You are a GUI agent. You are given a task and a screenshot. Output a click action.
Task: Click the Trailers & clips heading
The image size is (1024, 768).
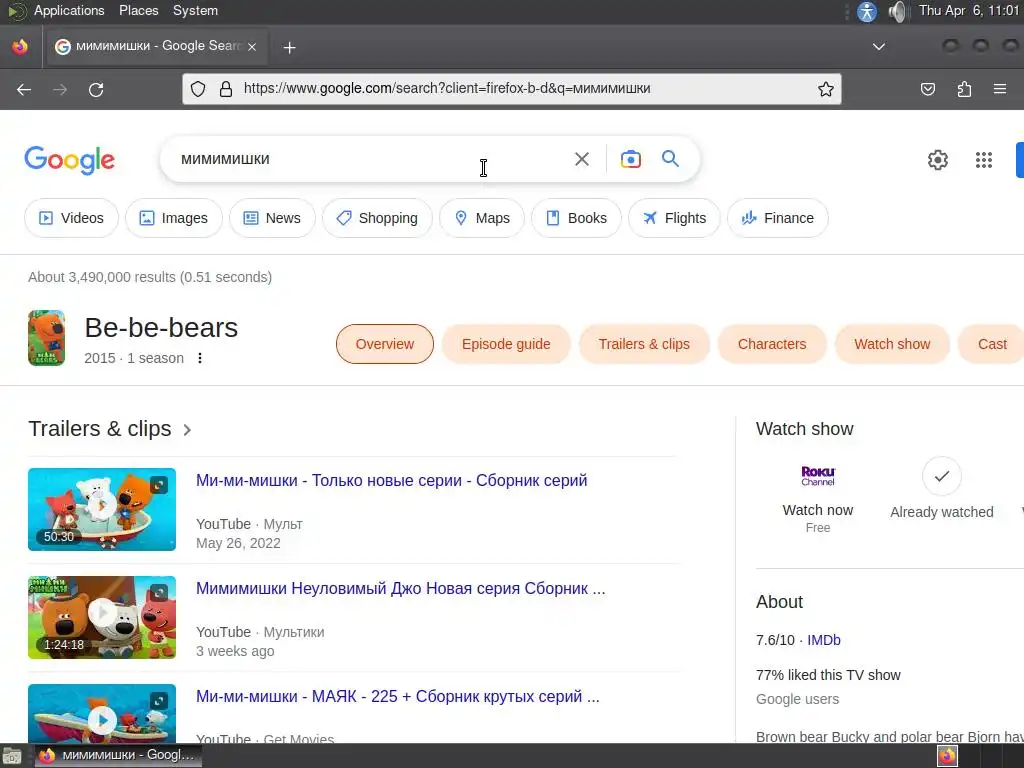[x=99, y=429]
